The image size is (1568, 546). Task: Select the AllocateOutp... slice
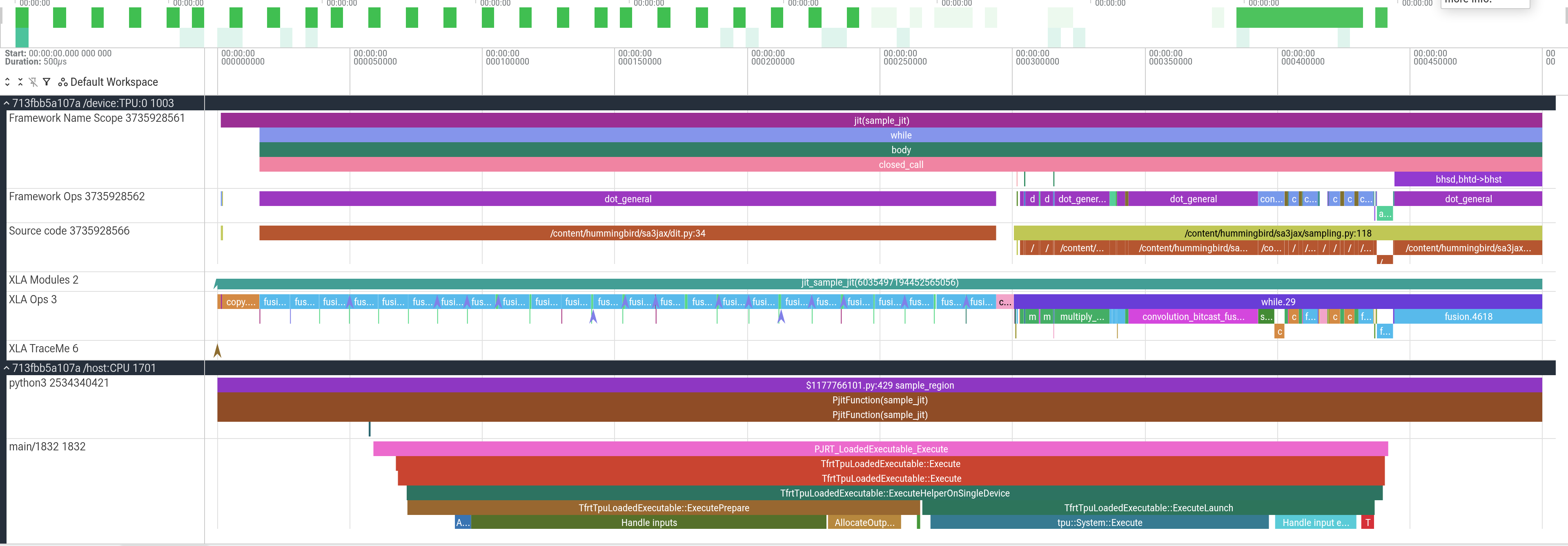[864, 522]
